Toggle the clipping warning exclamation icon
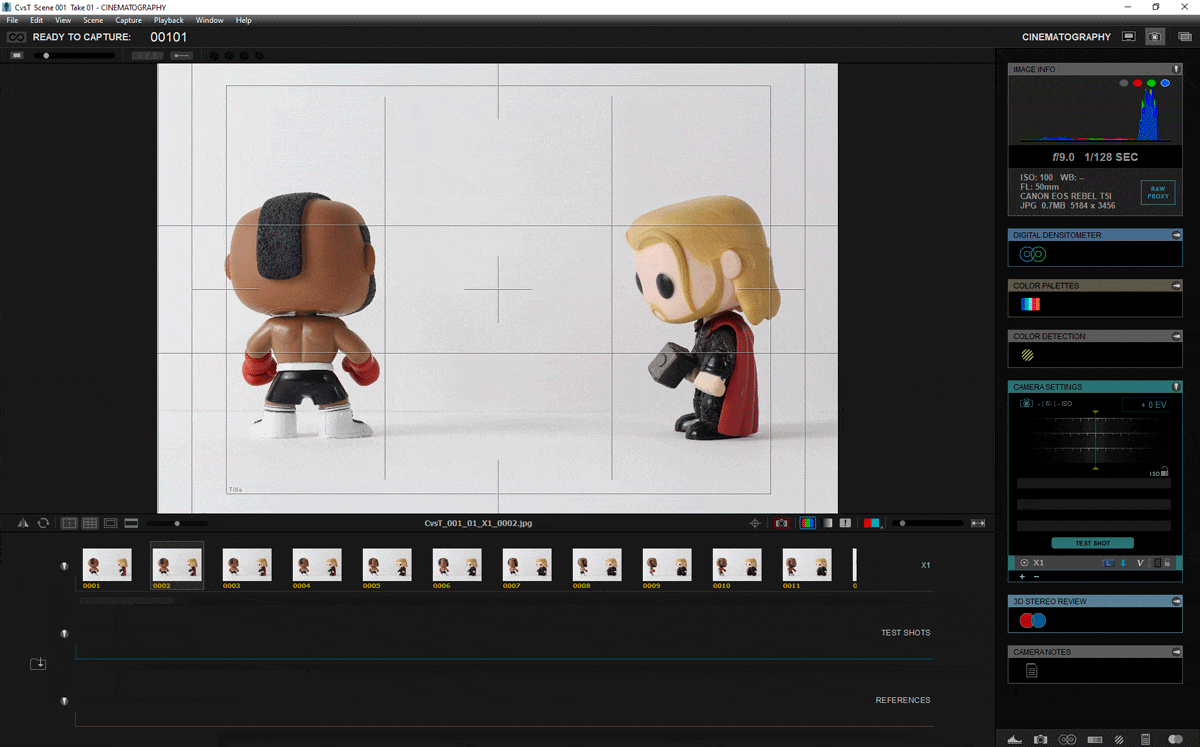This screenshot has height=747, width=1200. click(x=845, y=523)
